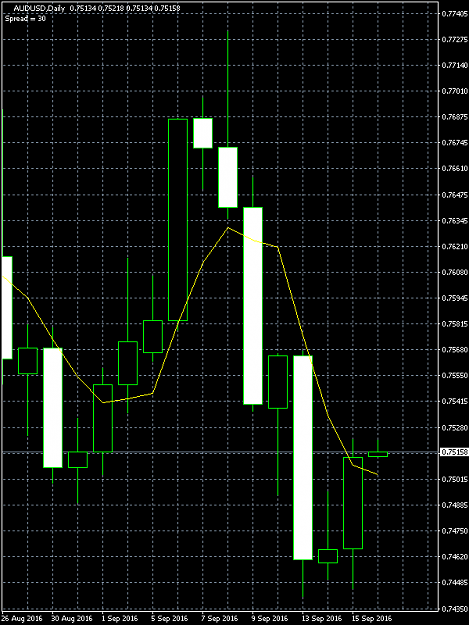Select the white candle above 30 Aug 2016
Screen dimensions: 469x625
pyautogui.click(x=53, y=407)
